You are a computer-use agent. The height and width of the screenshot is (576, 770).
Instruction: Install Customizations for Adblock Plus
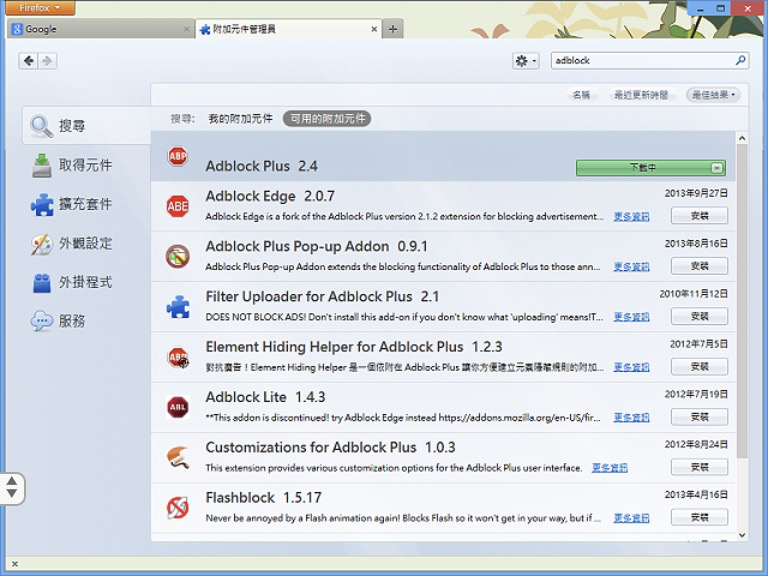pyautogui.click(x=699, y=467)
